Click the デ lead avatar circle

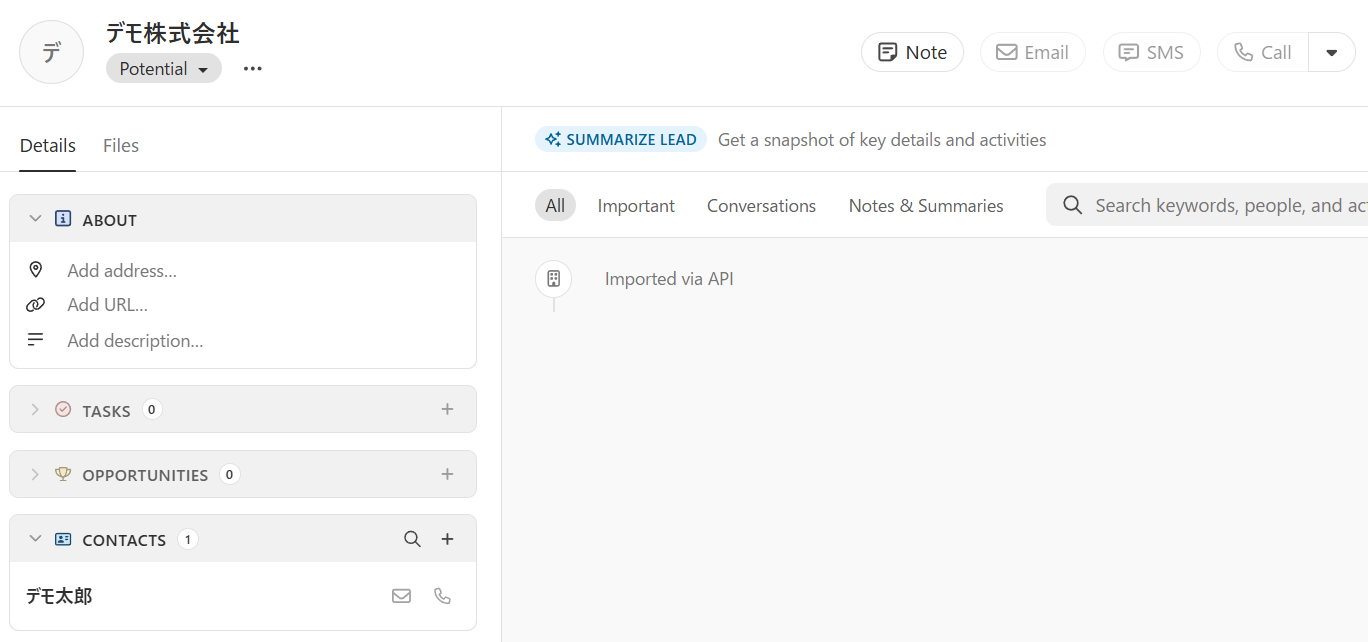tap(51, 52)
